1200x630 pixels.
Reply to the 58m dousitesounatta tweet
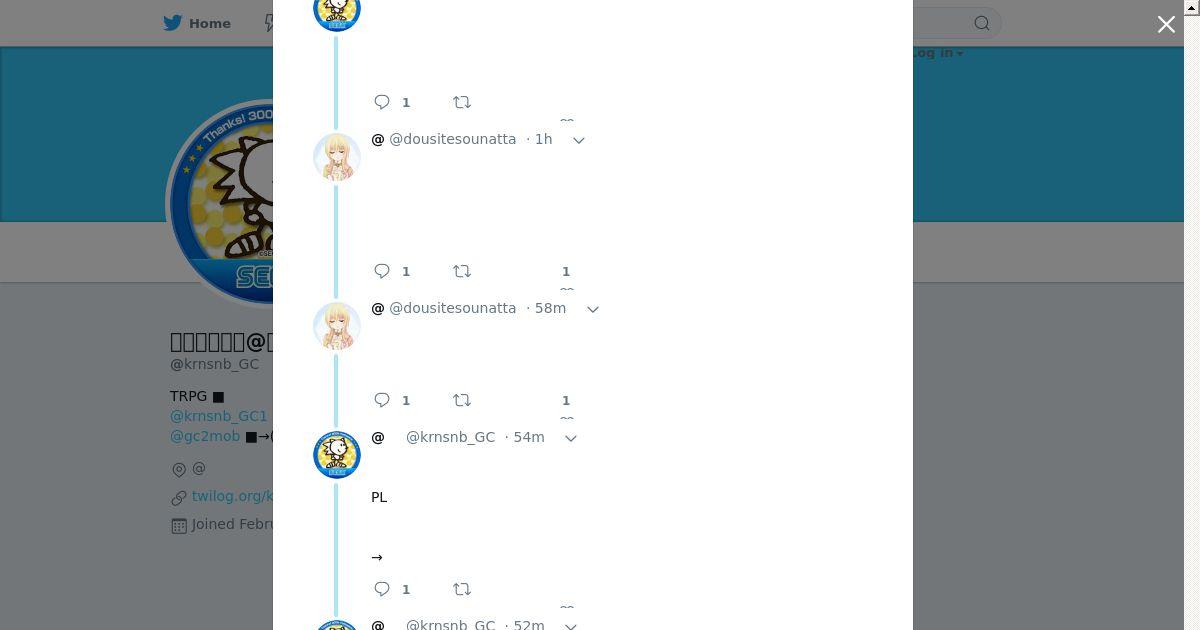[382, 400]
